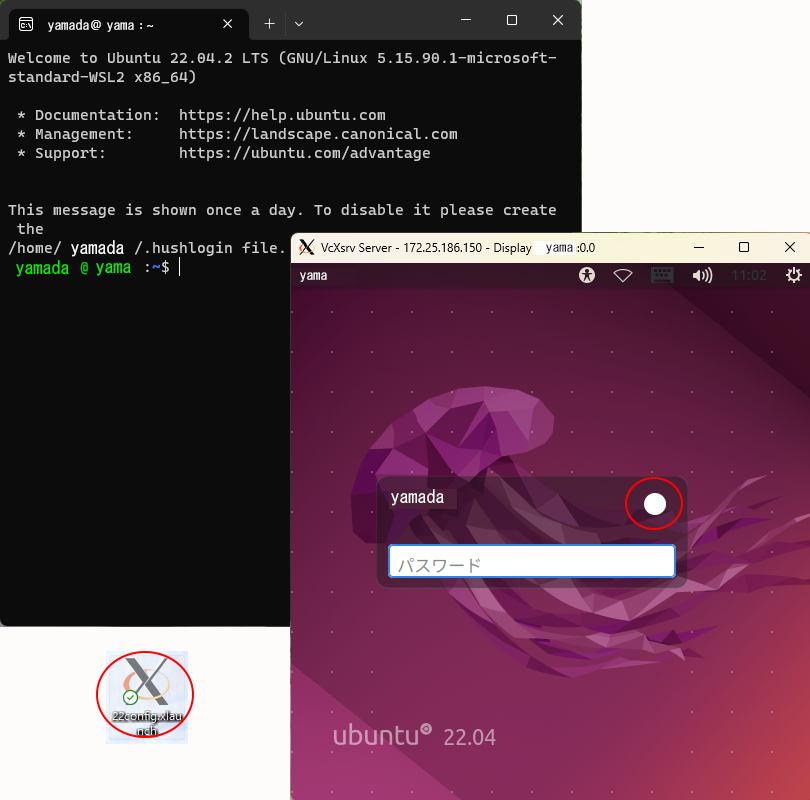Click the https://landscape.canonical.com URL in terminal
This screenshot has height=800, width=810.
(x=318, y=134)
